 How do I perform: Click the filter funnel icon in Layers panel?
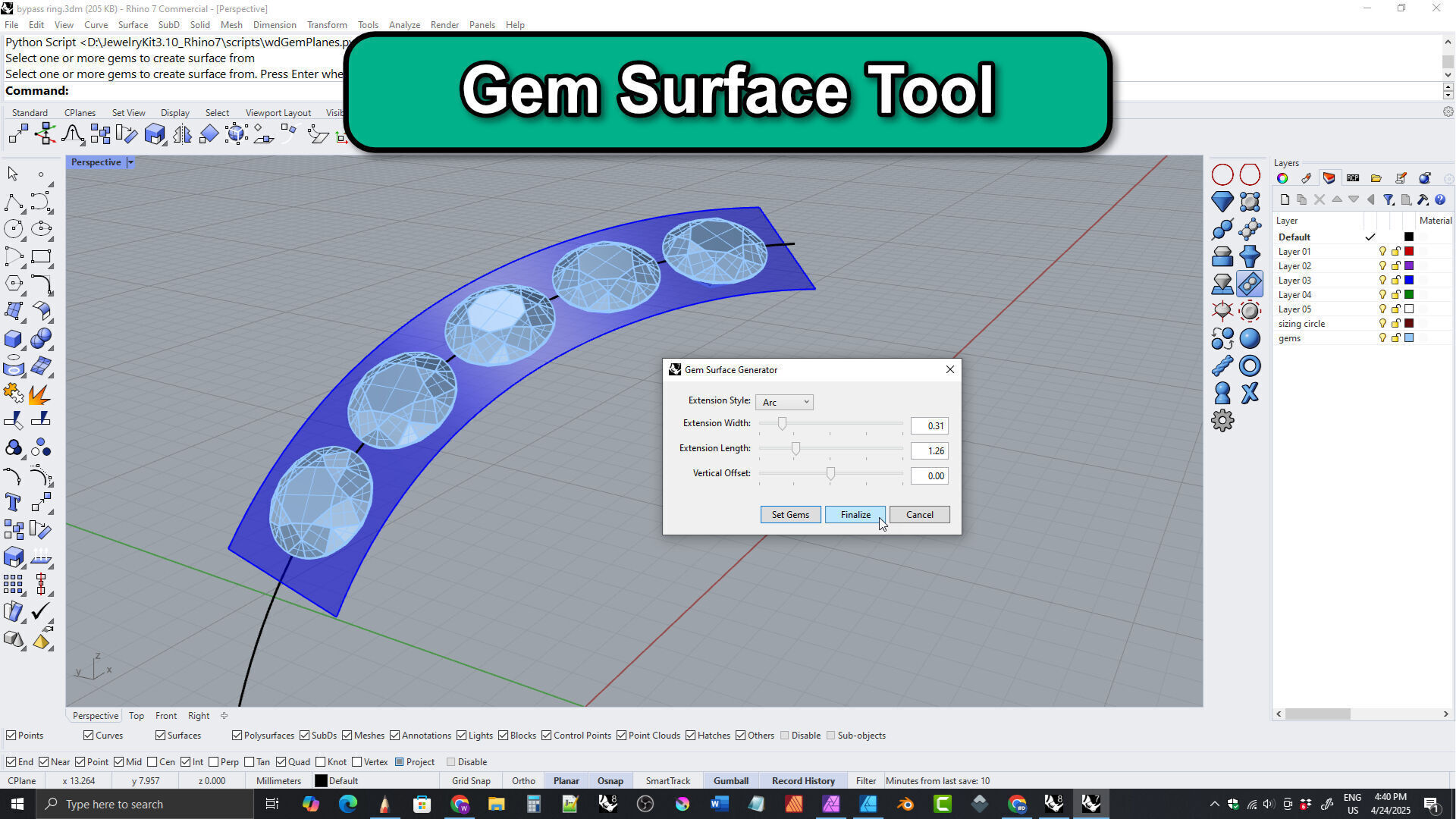pos(1388,199)
